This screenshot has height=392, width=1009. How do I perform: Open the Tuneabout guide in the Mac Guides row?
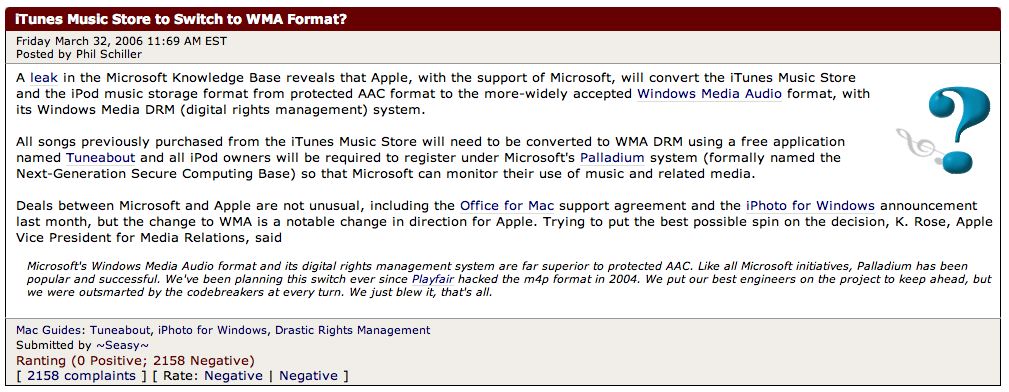[x=120, y=330]
